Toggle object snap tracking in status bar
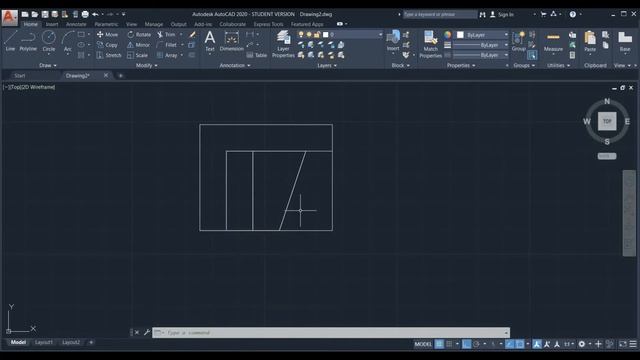The width and height of the screenshot is (640, 360). point(510,344)
